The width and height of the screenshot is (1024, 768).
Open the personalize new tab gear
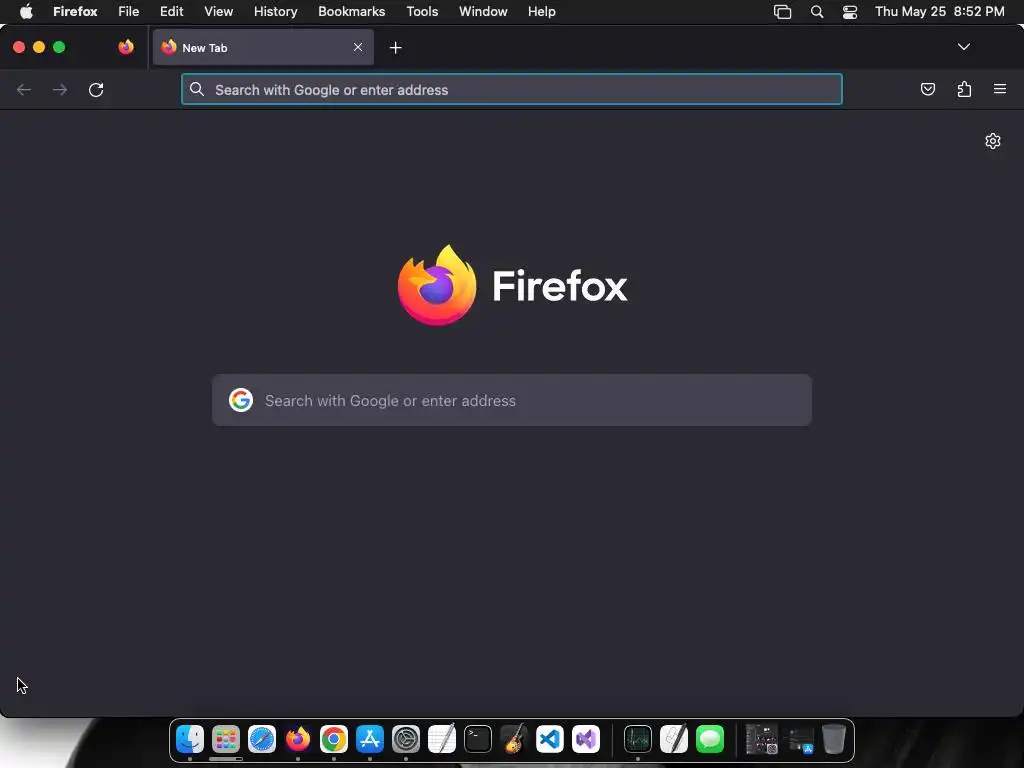[993, 141]
